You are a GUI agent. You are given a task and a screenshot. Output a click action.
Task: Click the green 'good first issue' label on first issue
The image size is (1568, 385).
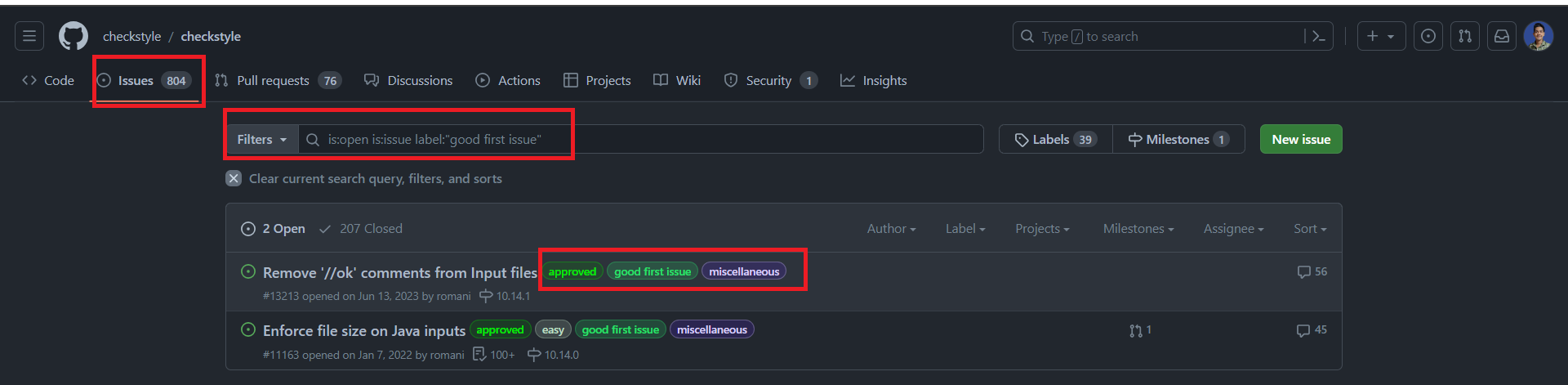[653, 271]
